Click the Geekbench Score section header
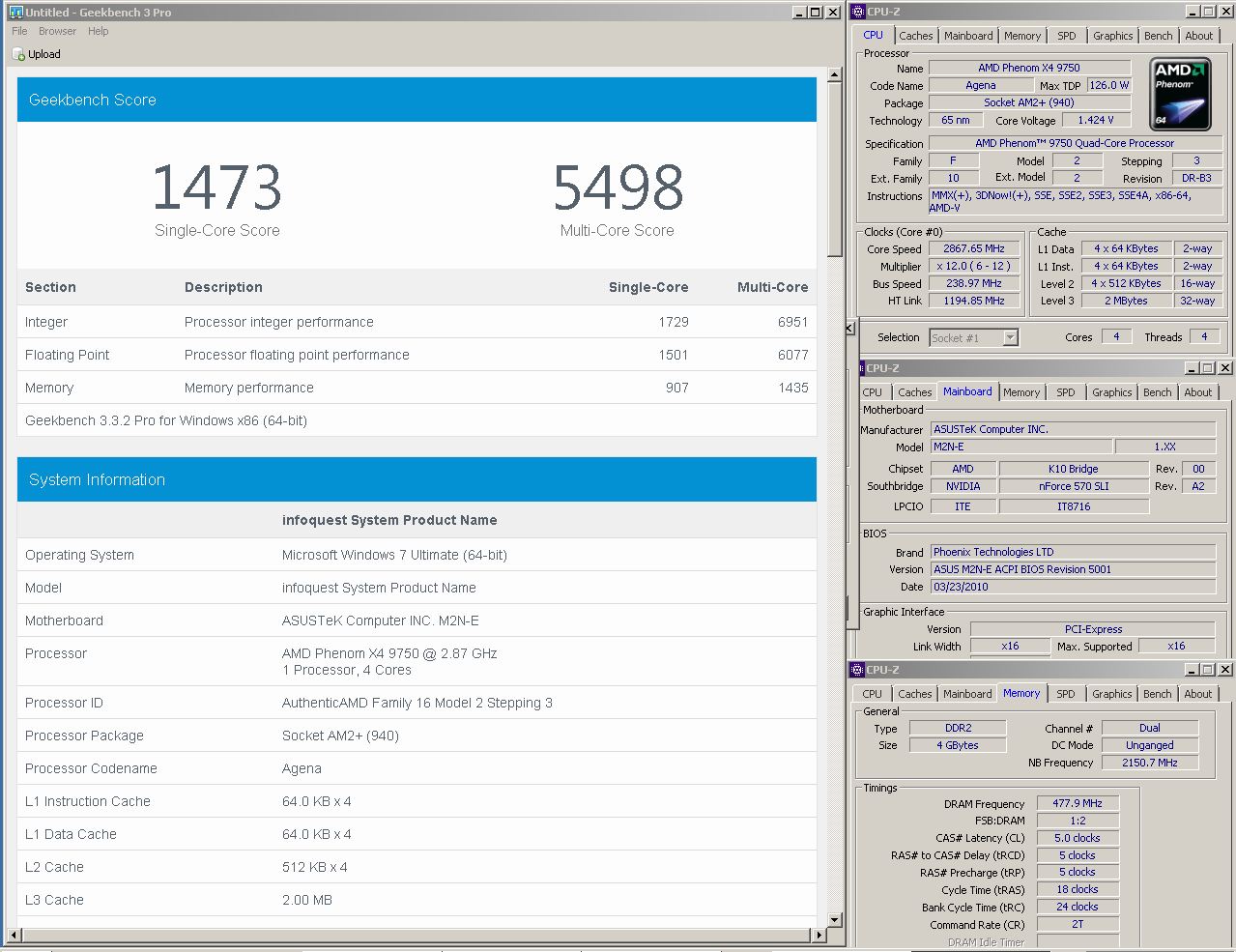Screen dimensions: 1236x952 [417, 100]
